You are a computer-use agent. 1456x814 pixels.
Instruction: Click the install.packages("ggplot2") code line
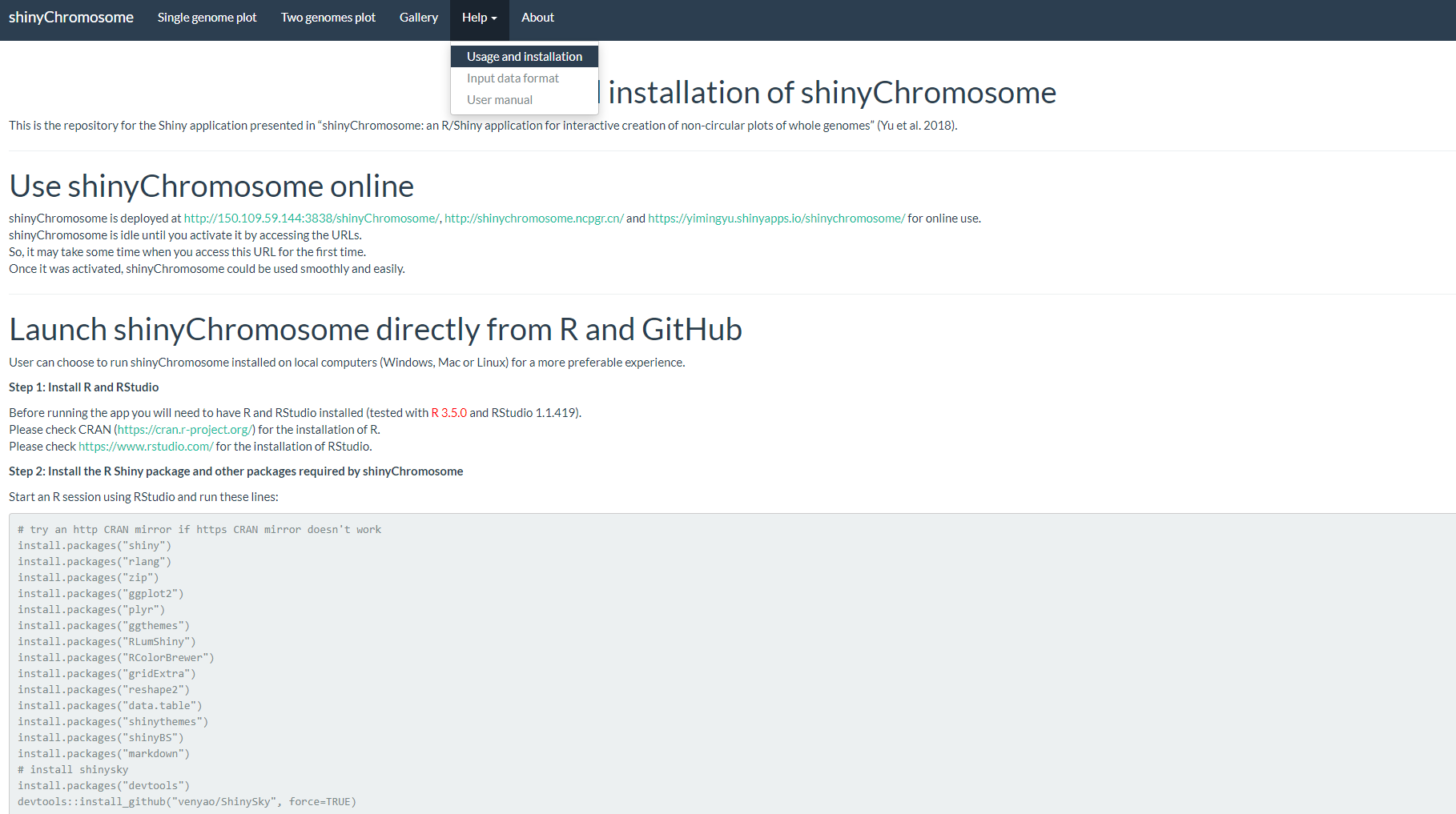(x=101, y=594)
